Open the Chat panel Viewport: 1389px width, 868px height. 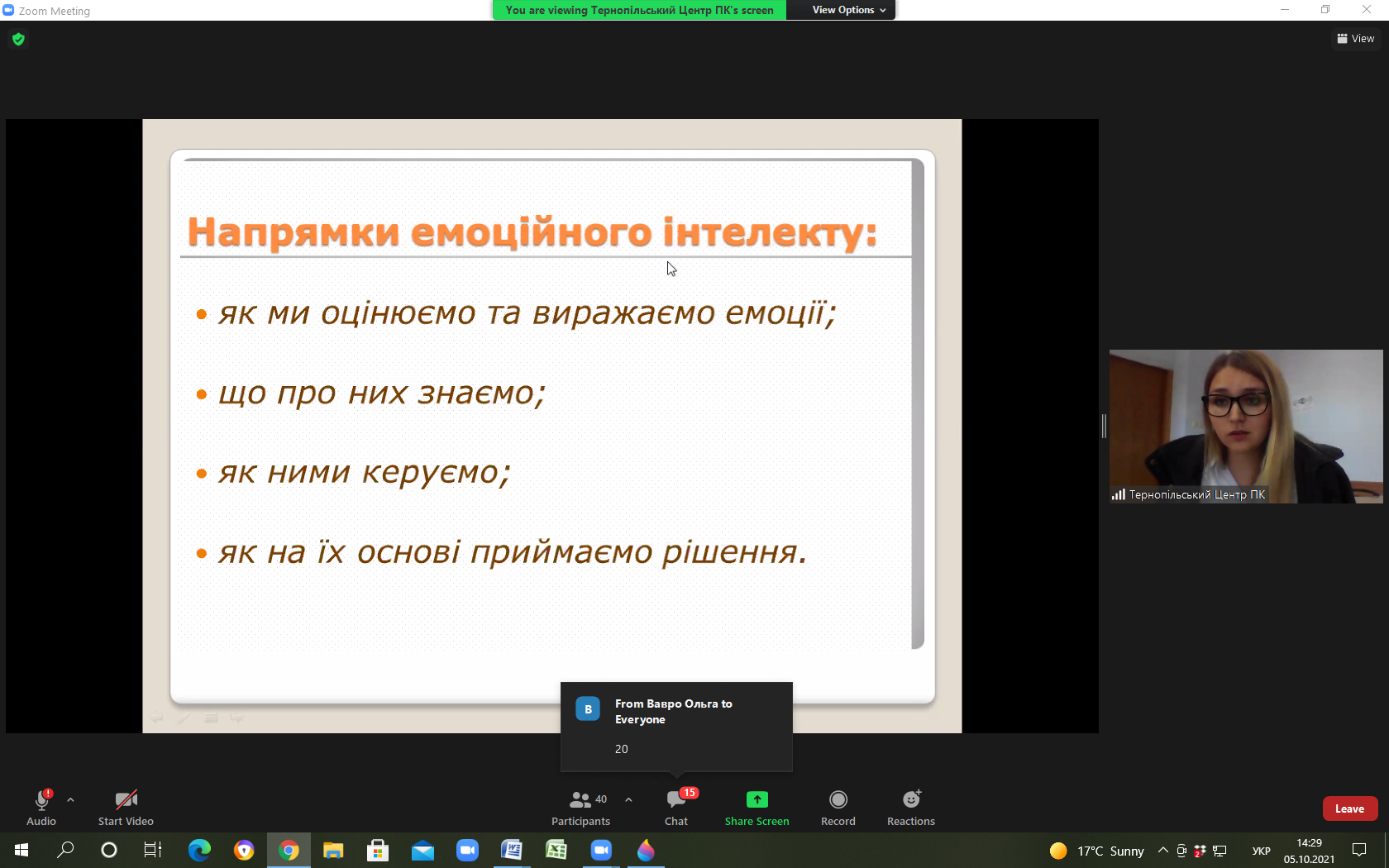(675, 807)
